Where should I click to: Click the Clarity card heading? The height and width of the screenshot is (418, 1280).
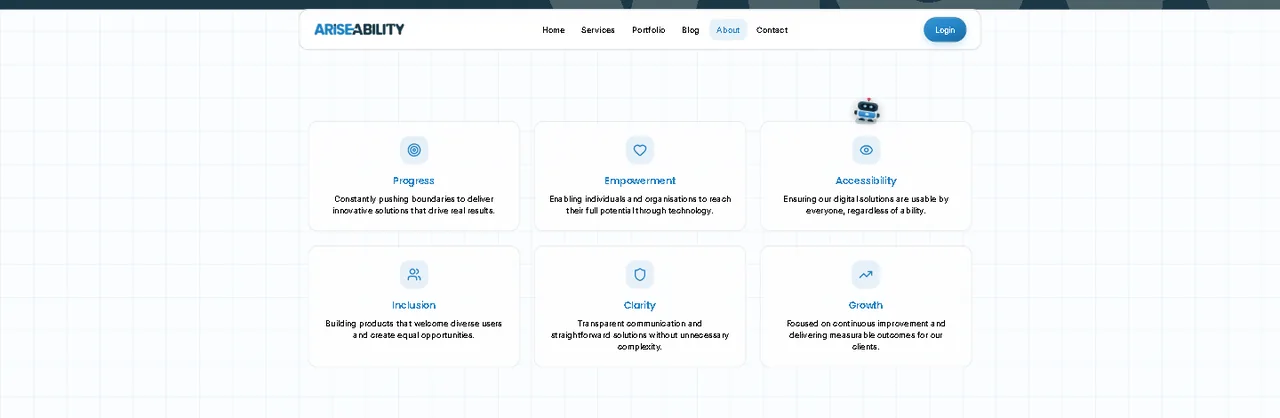(640, 305)
